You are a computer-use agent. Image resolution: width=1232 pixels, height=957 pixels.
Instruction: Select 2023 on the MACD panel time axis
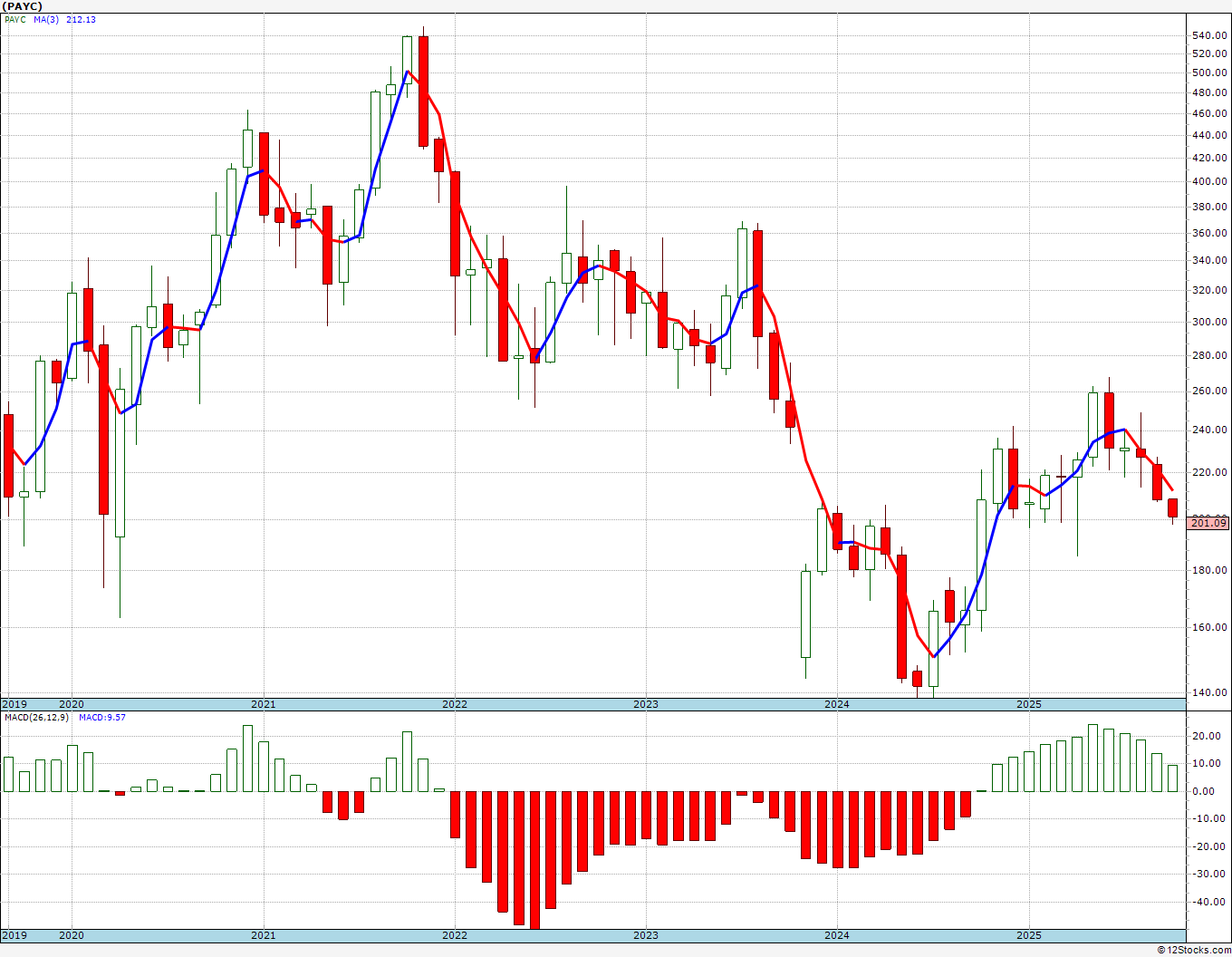tap(646, 935)
